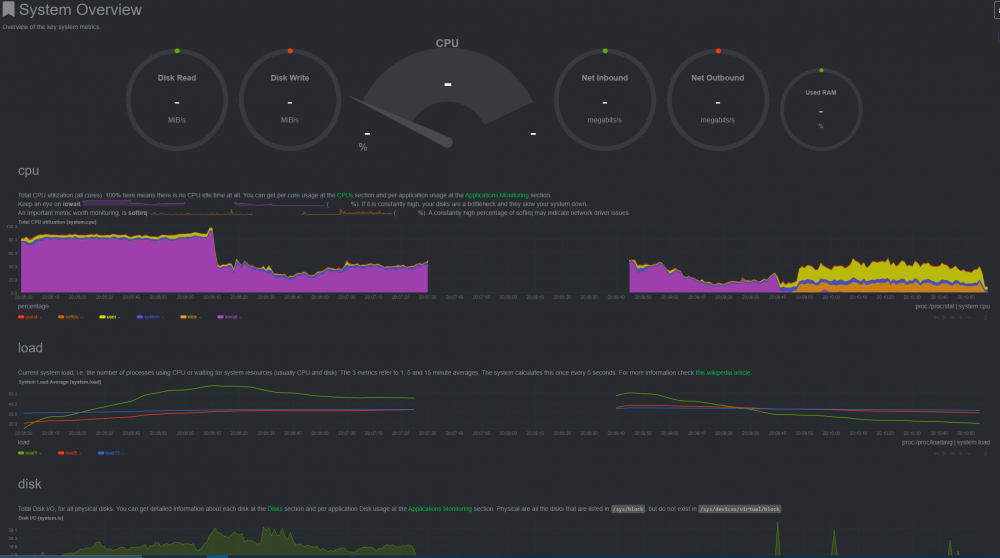Zoom out with the load chart minus icon
Image resolution: width=1000 pixels, height=558 pixels.
(968, 453)
